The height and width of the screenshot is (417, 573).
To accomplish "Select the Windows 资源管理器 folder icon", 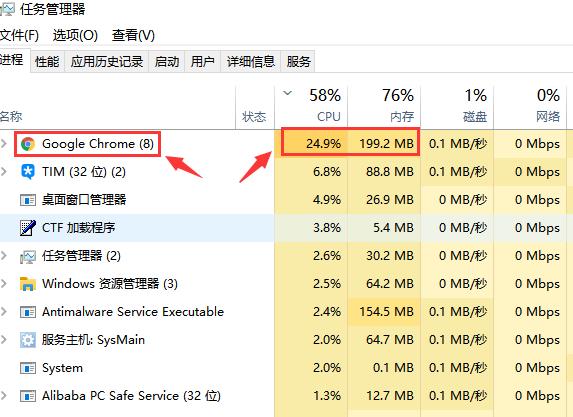I will tap(28, 284).
